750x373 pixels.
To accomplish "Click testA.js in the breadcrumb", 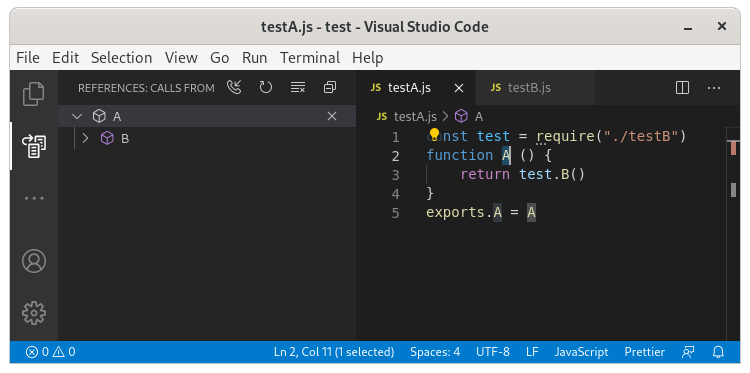I will coord(415,117).
